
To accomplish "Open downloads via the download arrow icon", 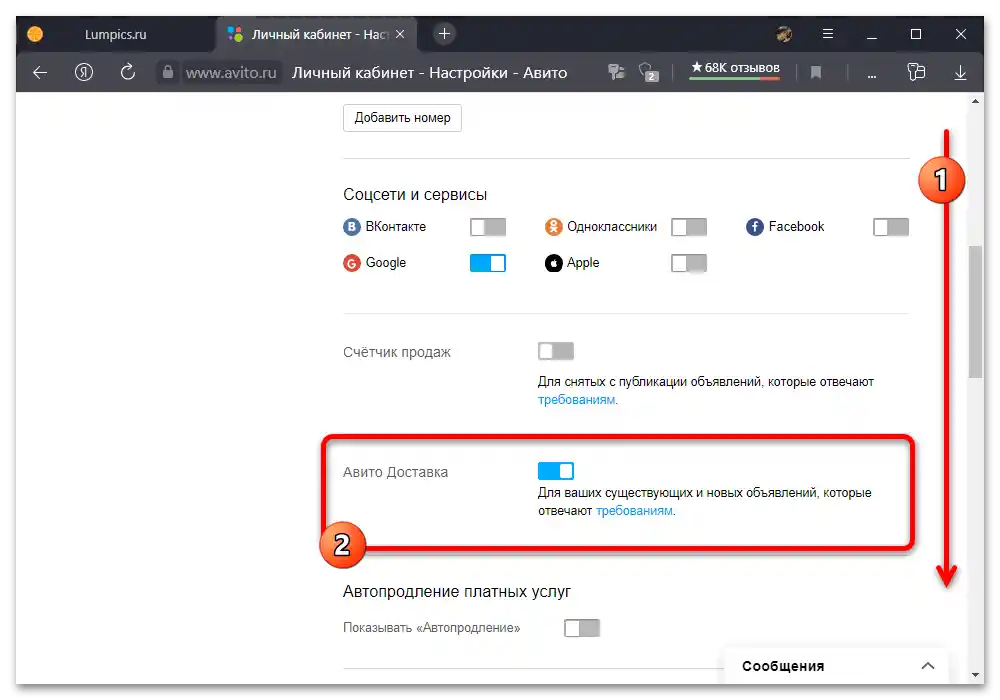I will tap(960, 73).
